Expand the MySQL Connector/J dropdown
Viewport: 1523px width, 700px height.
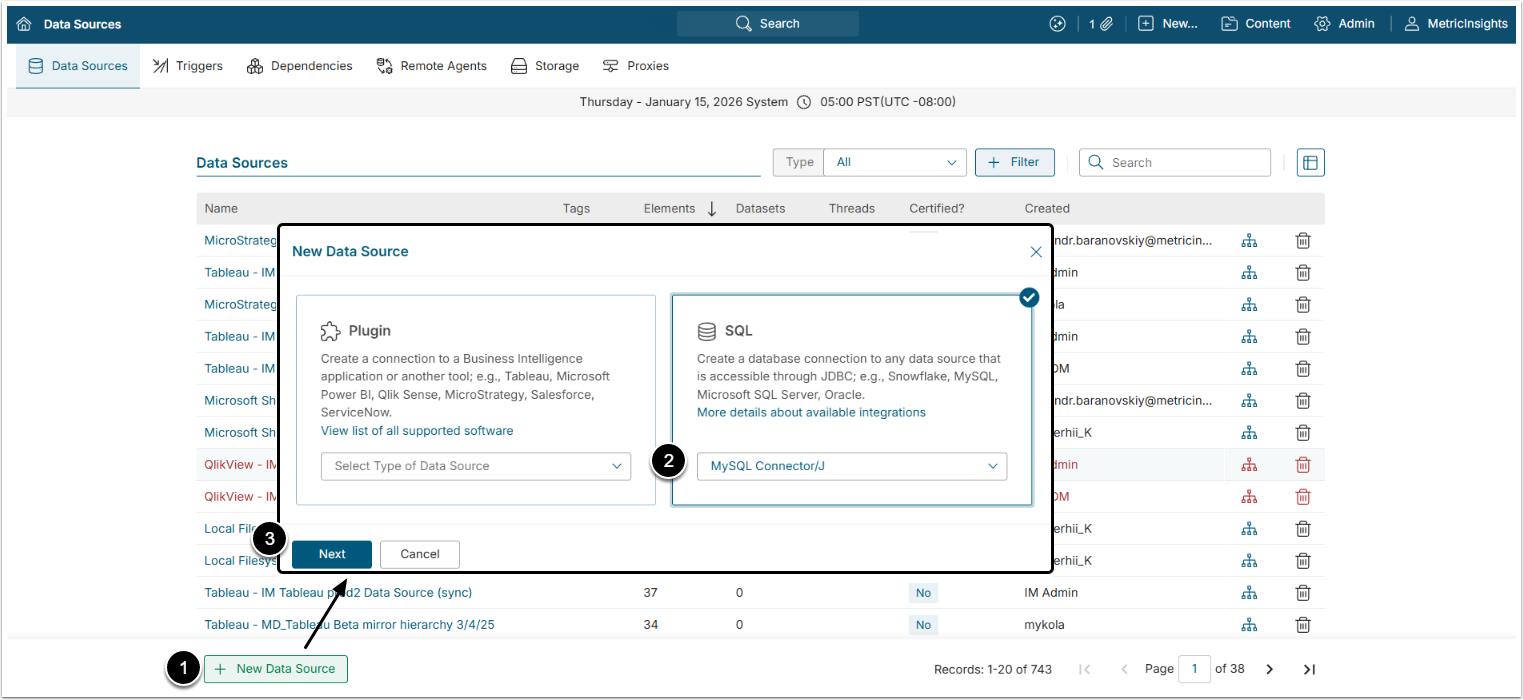(851, 466)
